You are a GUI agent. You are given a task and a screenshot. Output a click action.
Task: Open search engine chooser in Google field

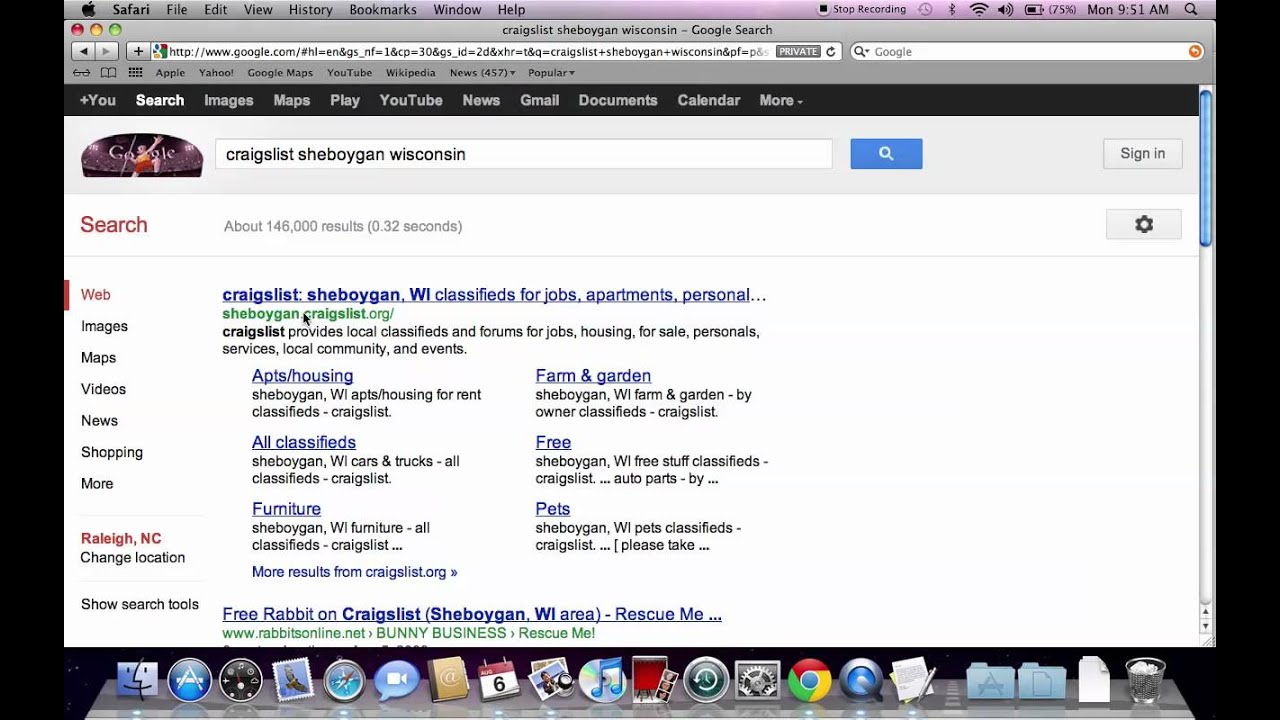861,51
